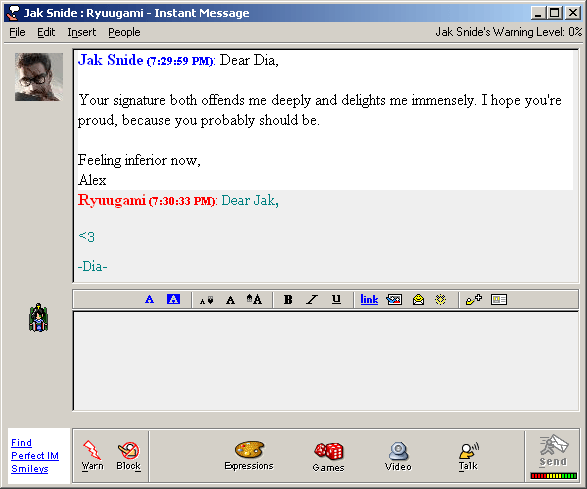The height and width of the screenshot is (489, 587).
Task: Click the shrink font size icon
Action: tap(206, 300)
